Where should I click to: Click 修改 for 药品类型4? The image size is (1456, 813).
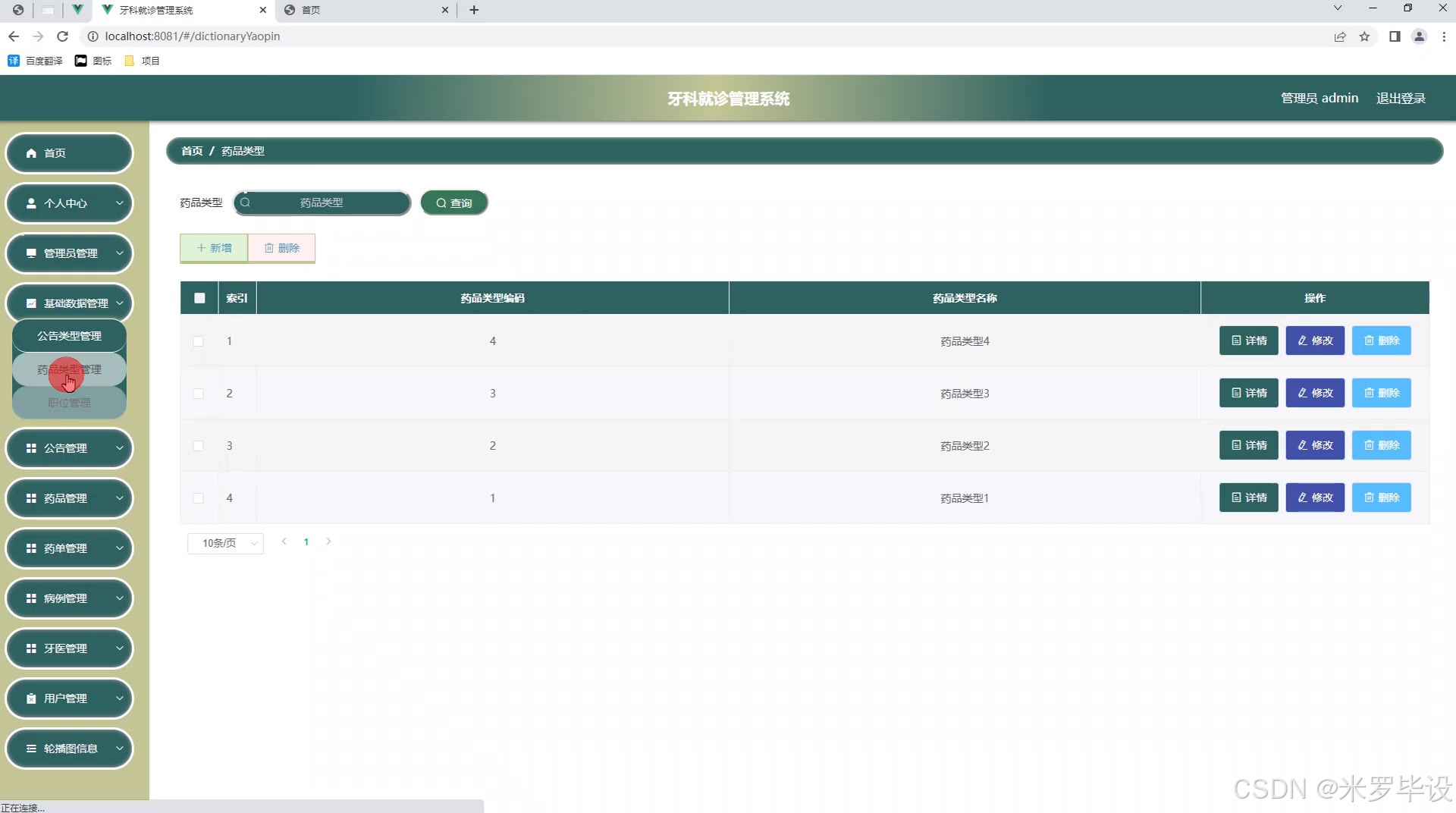coord(1315,341)
